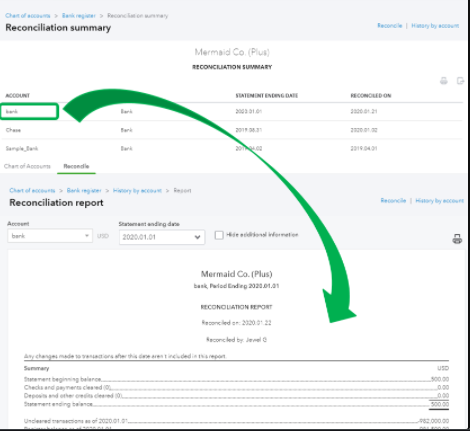Click reconciled date 2020.01.21

click(x=364, y=111)
